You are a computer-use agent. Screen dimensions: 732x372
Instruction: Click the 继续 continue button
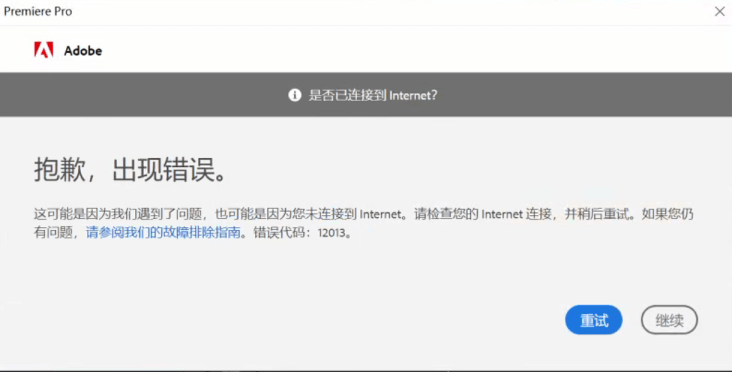pyautogui.click(x=669, y=320)
